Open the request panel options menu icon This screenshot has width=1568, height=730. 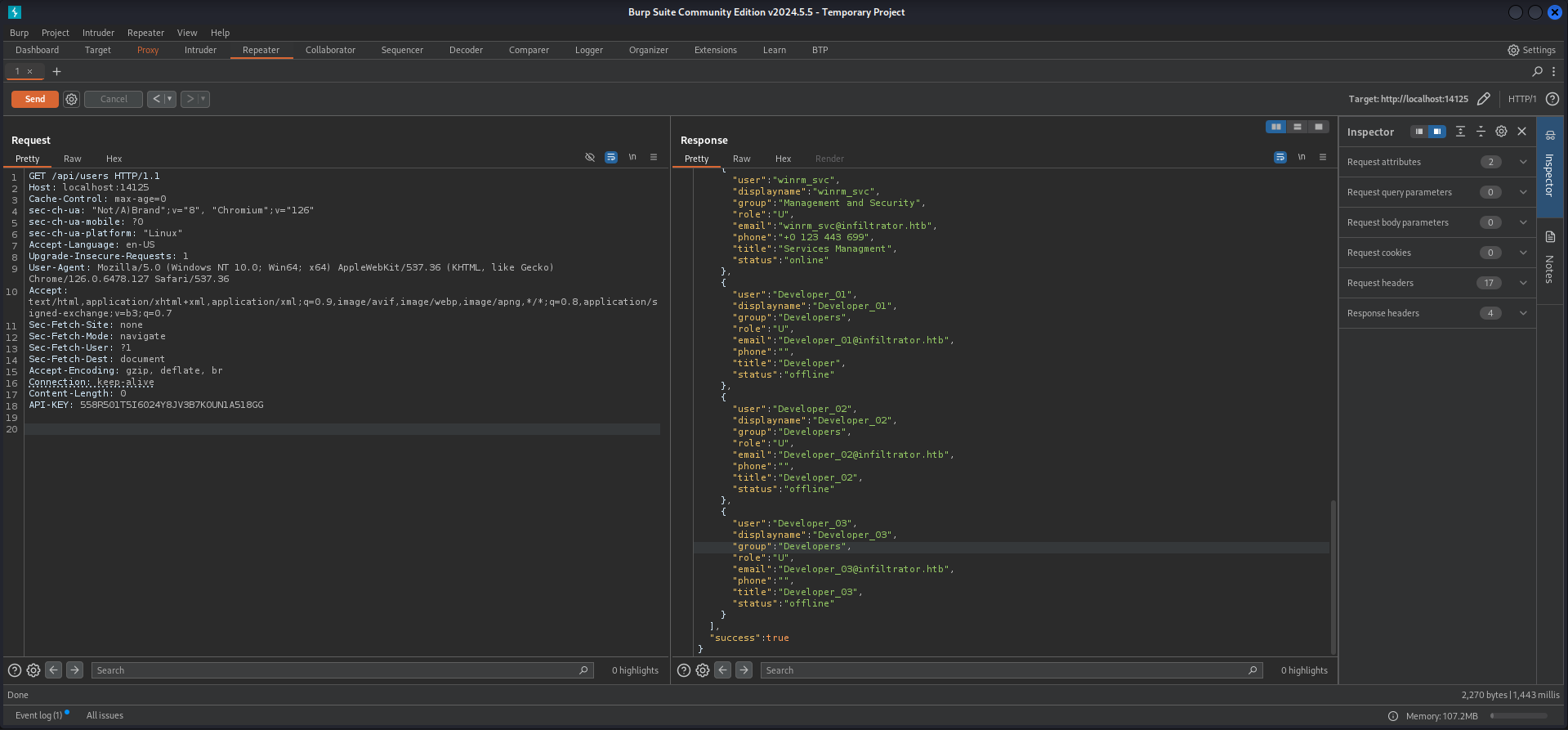click(x=654, y=158)
